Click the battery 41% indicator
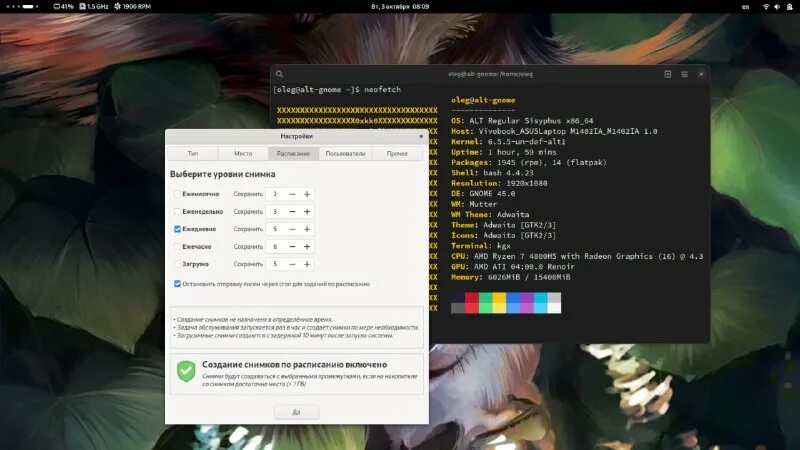Image resolution: width=800 pixels, height=450 pixels. click(x=63, y=7)
